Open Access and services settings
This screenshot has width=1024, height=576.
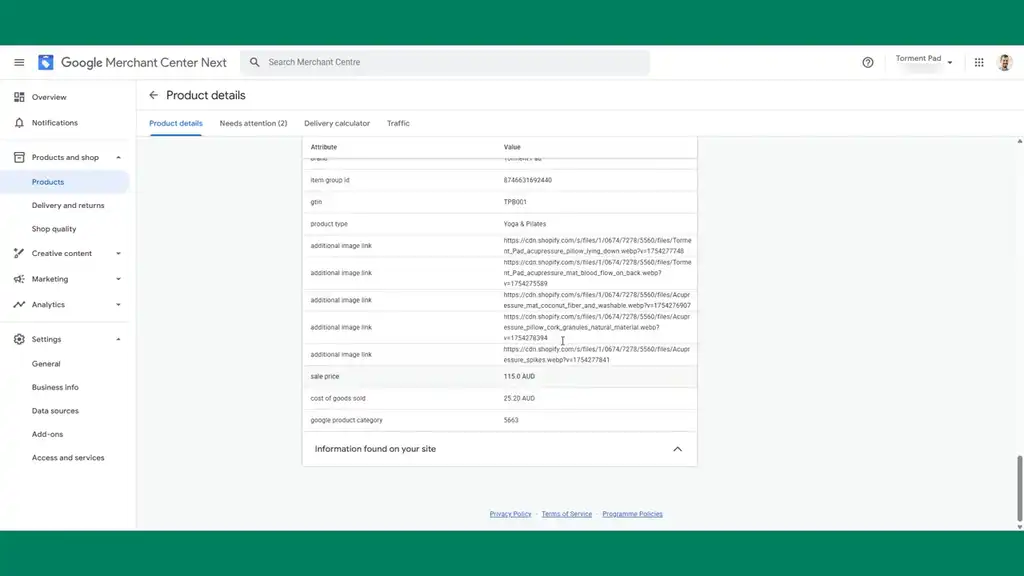click(68, 458)
